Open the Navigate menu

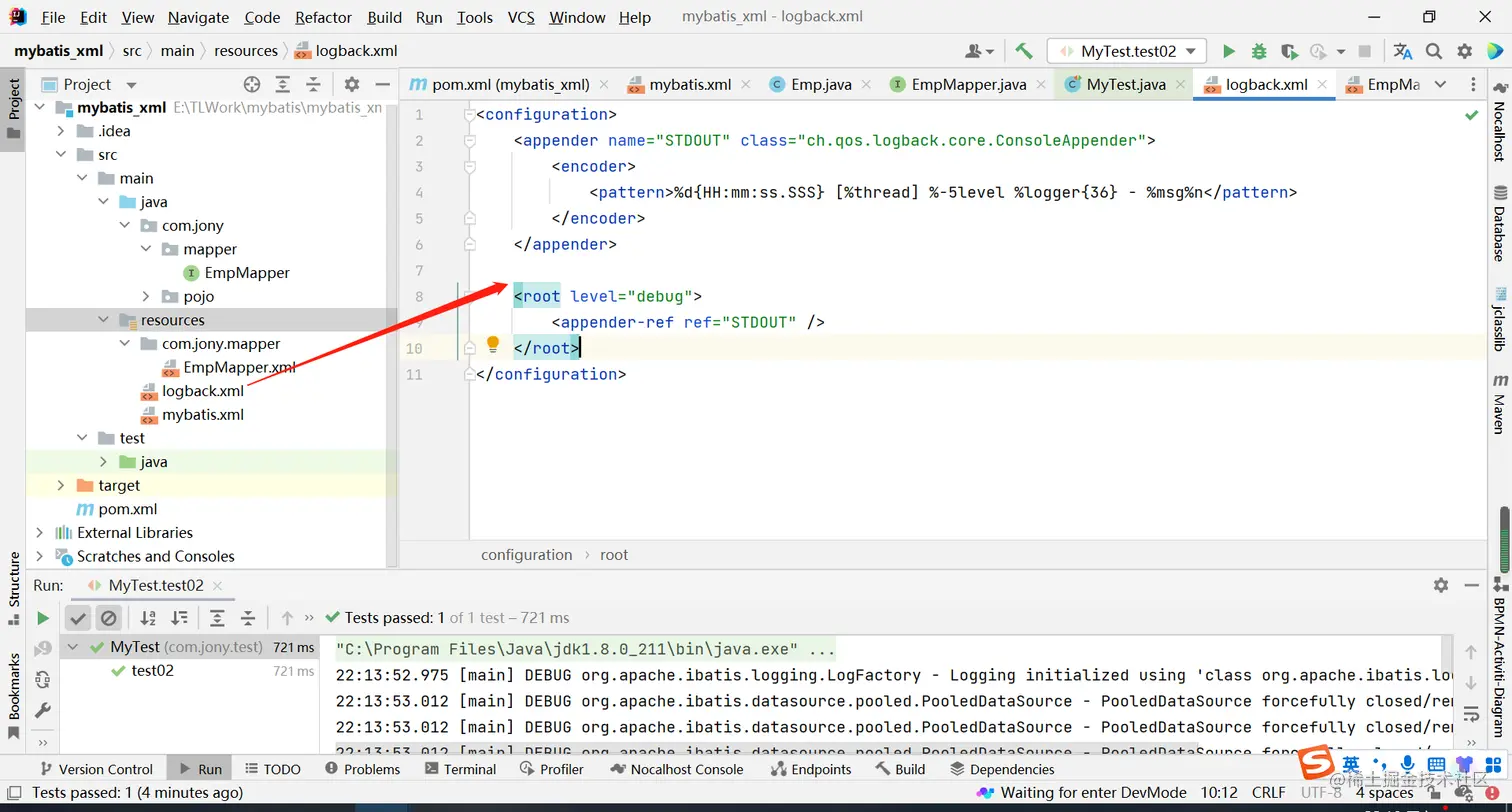(x=198, y=17)
